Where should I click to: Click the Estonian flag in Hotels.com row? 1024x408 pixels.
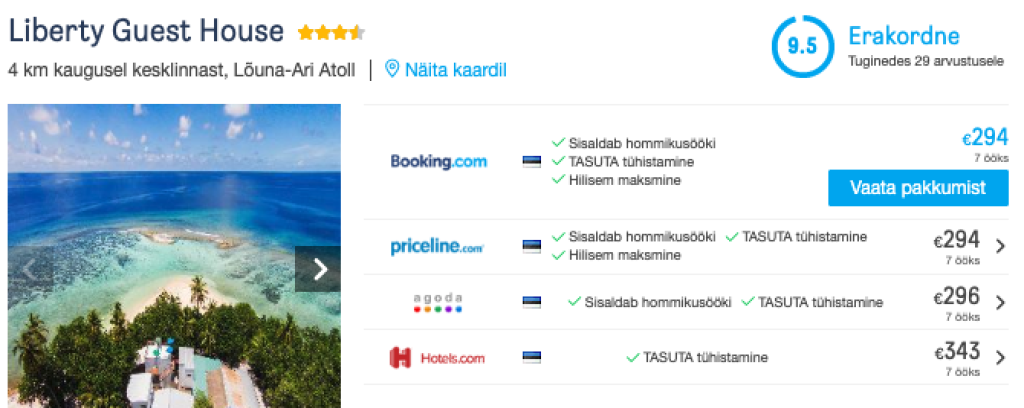(532, 357)
